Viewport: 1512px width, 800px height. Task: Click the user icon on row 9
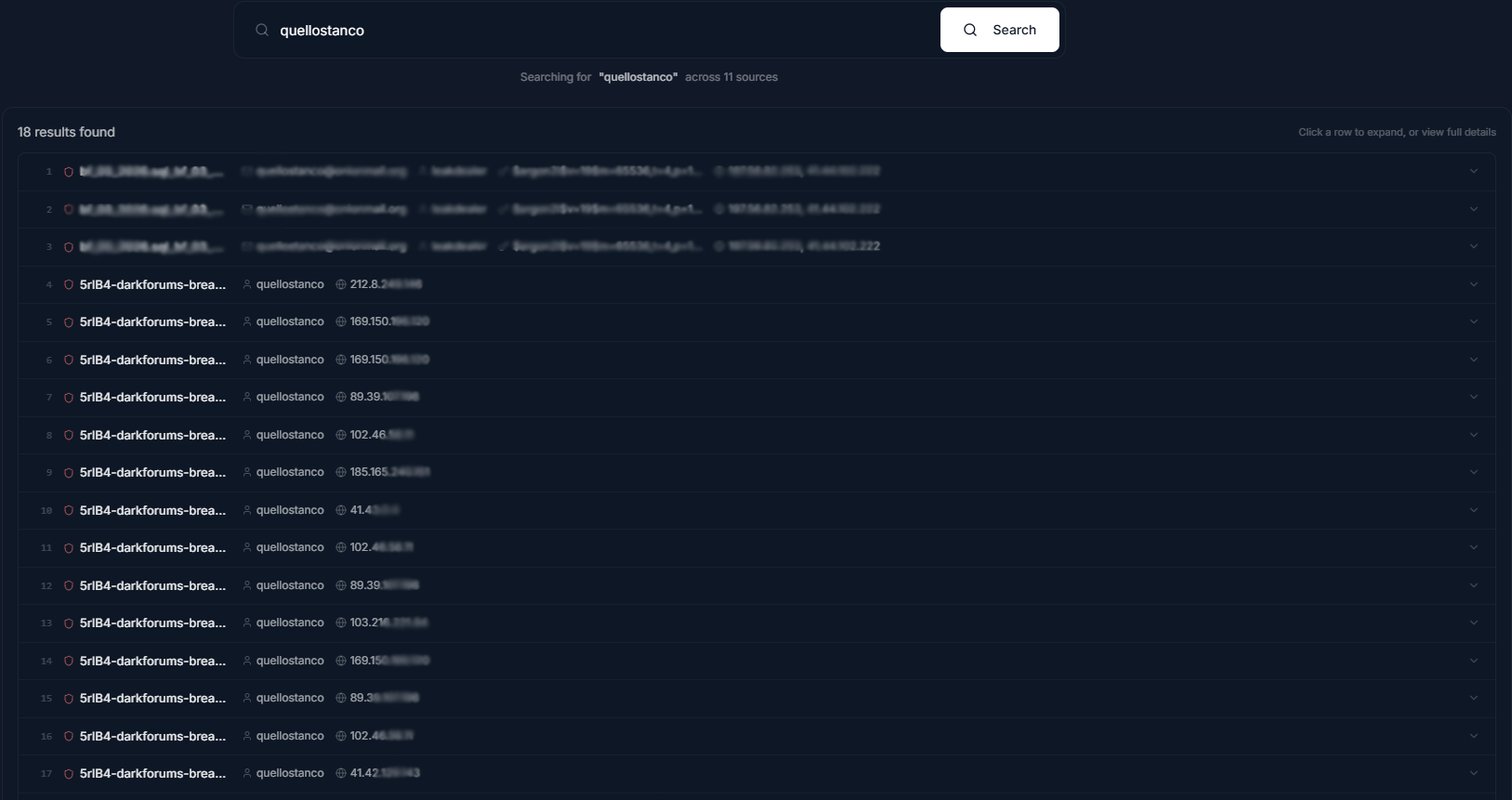247,472
